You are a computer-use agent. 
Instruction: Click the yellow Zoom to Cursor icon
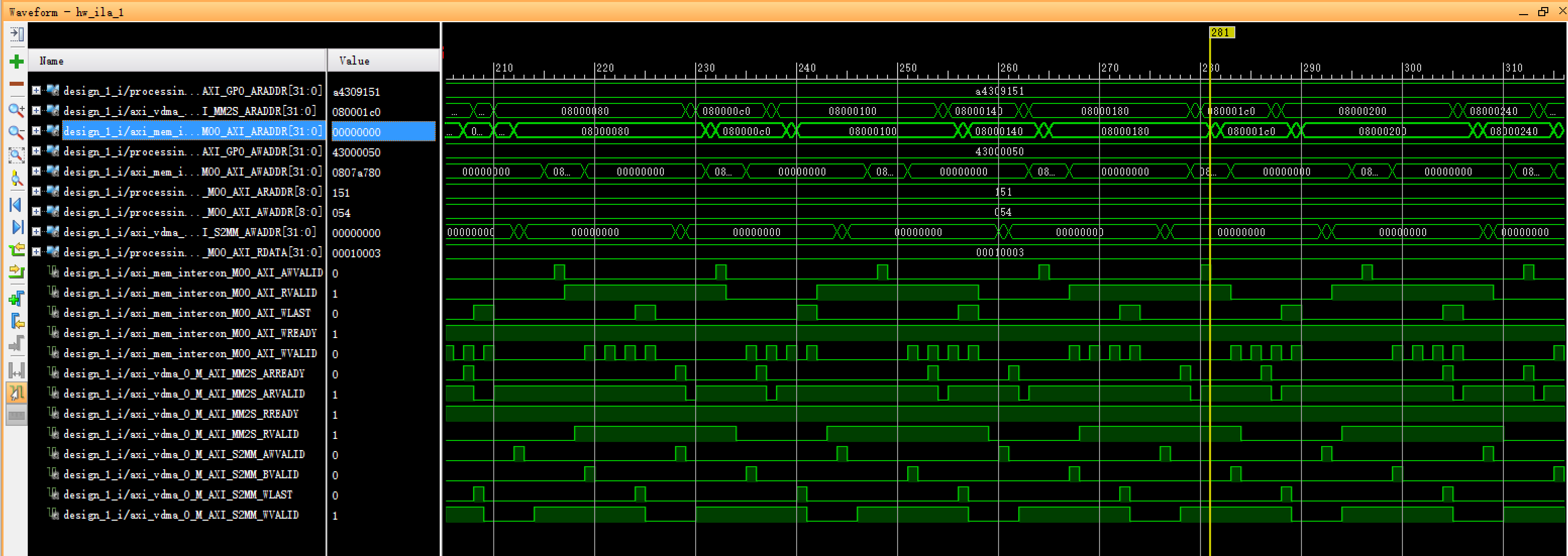pyautogui.click(x=17, y=178)
